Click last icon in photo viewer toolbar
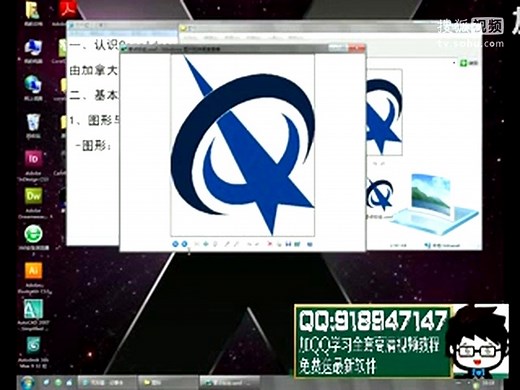520x390 pixels. pos(310,244)
